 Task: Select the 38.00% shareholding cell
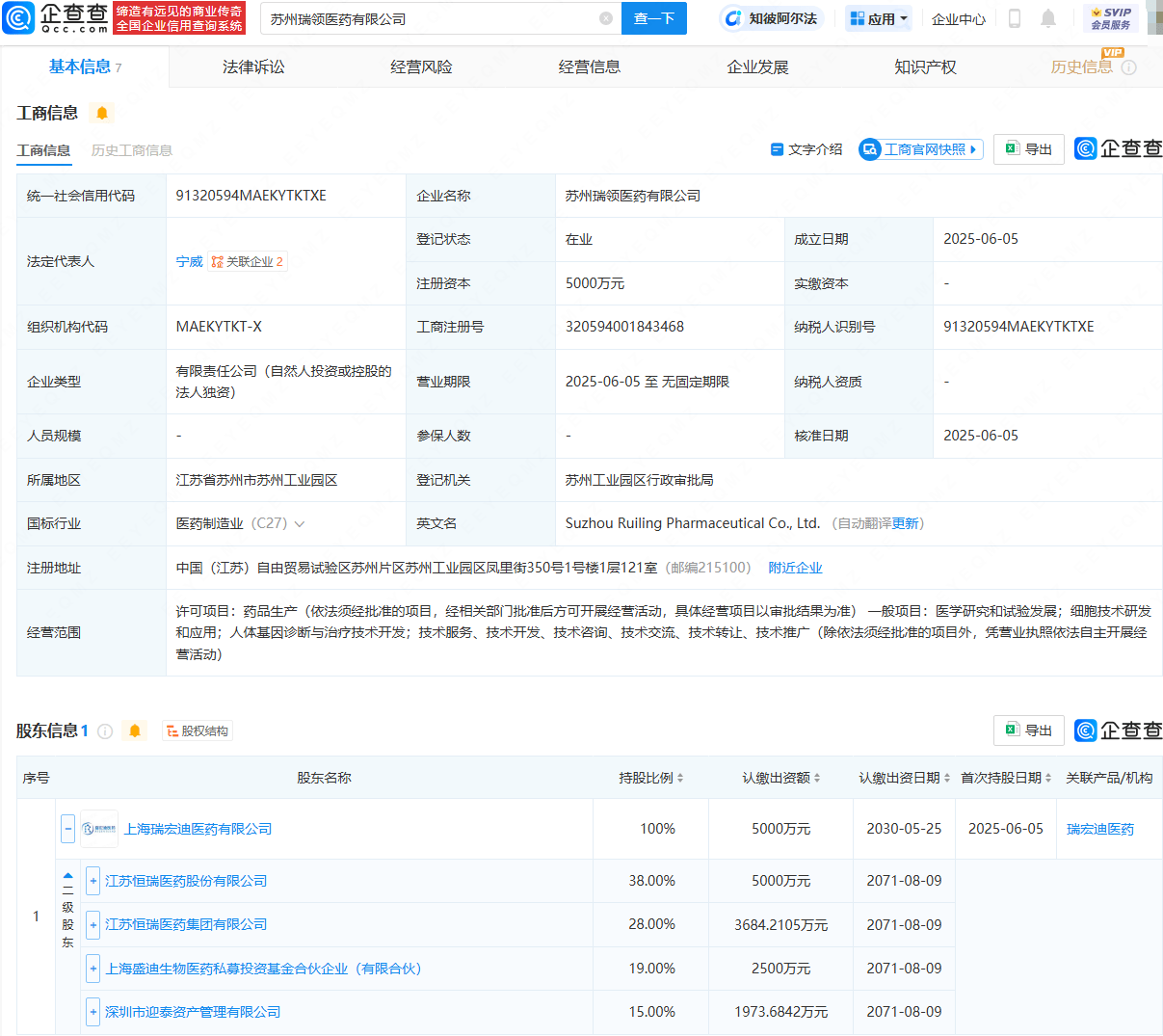[x=651, y=881]
